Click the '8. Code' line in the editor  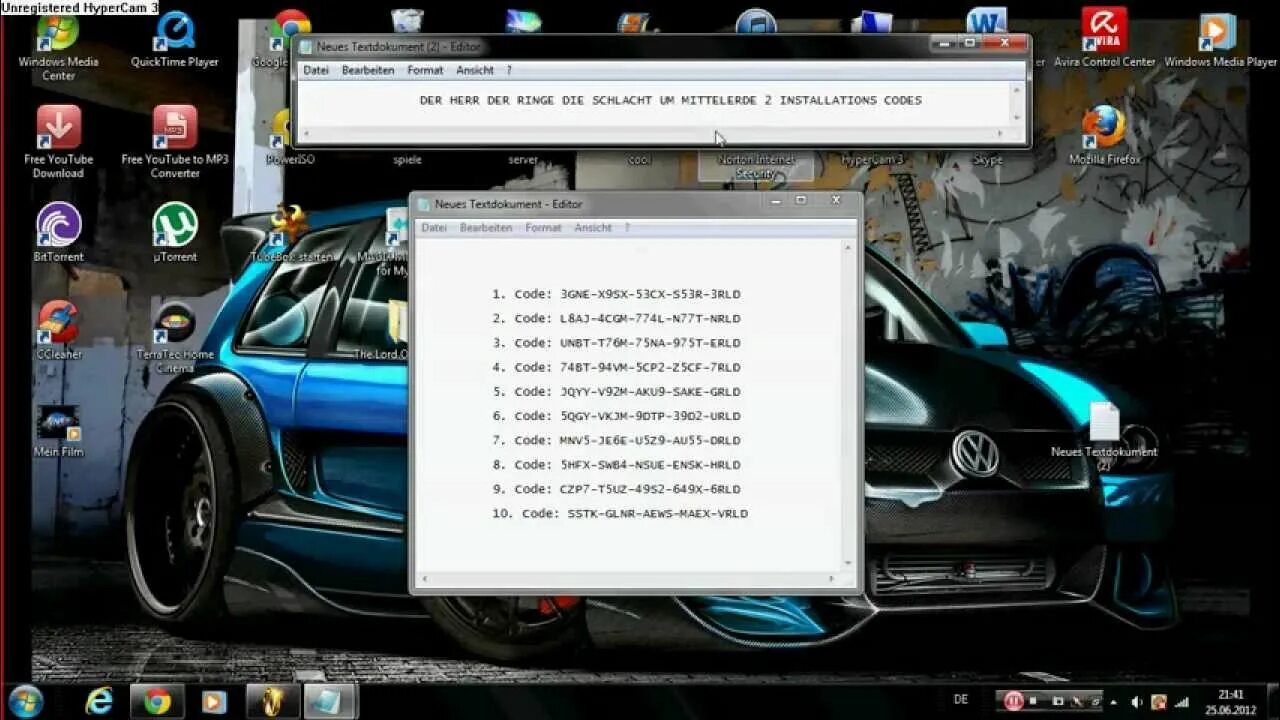click(x=616, y=465)
